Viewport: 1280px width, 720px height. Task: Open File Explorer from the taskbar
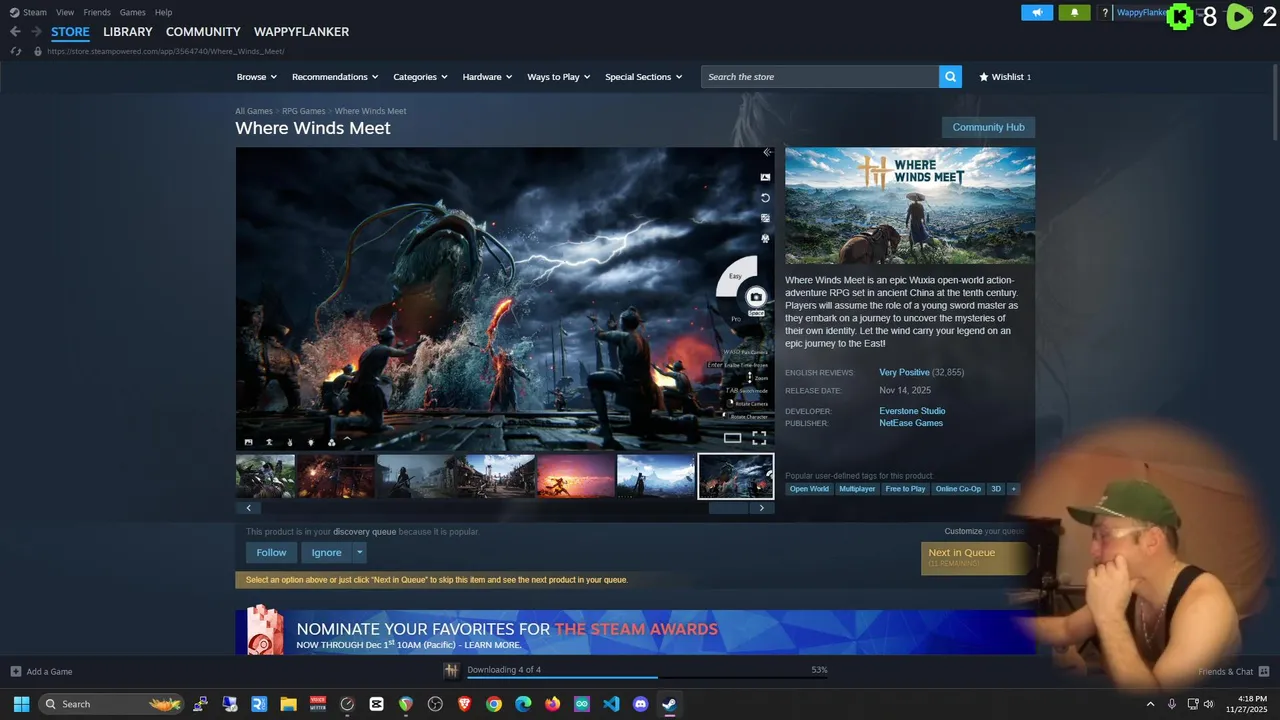click(x=288, y=704)
